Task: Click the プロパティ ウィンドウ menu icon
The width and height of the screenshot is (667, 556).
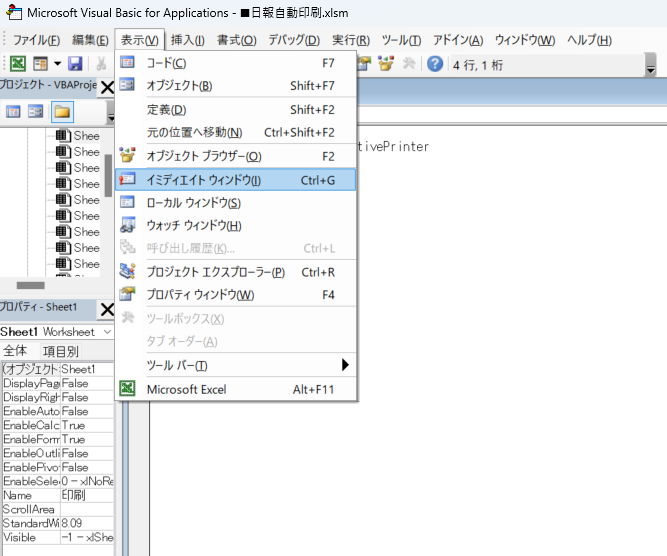Action: [127, 294]
